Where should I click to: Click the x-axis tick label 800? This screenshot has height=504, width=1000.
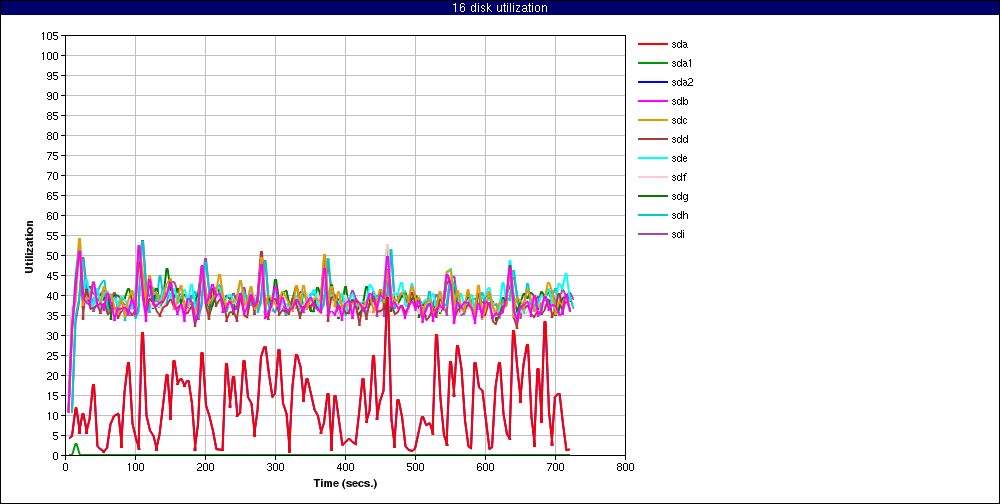[x=625, y=466]
